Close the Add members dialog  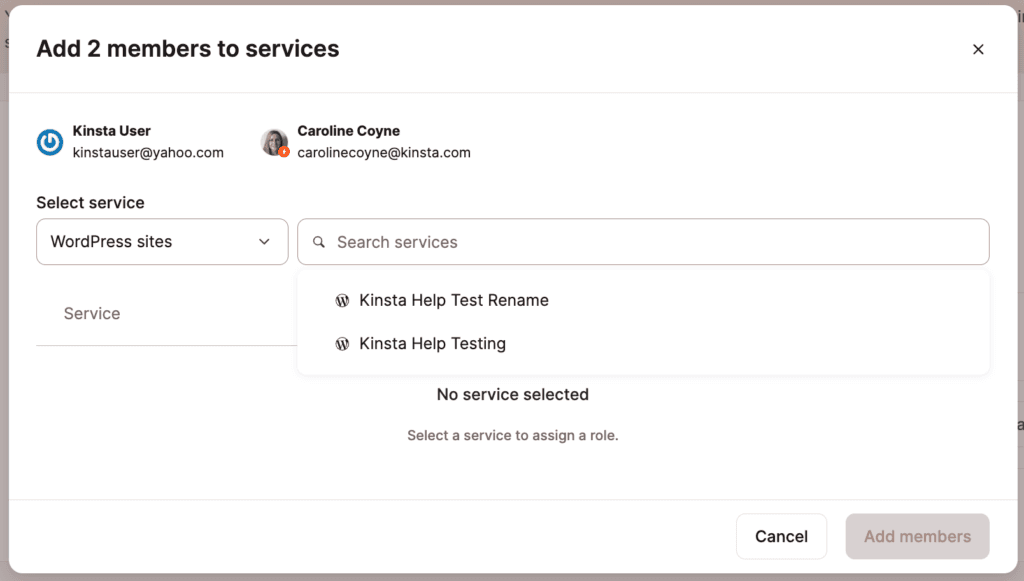click(978, 49)
